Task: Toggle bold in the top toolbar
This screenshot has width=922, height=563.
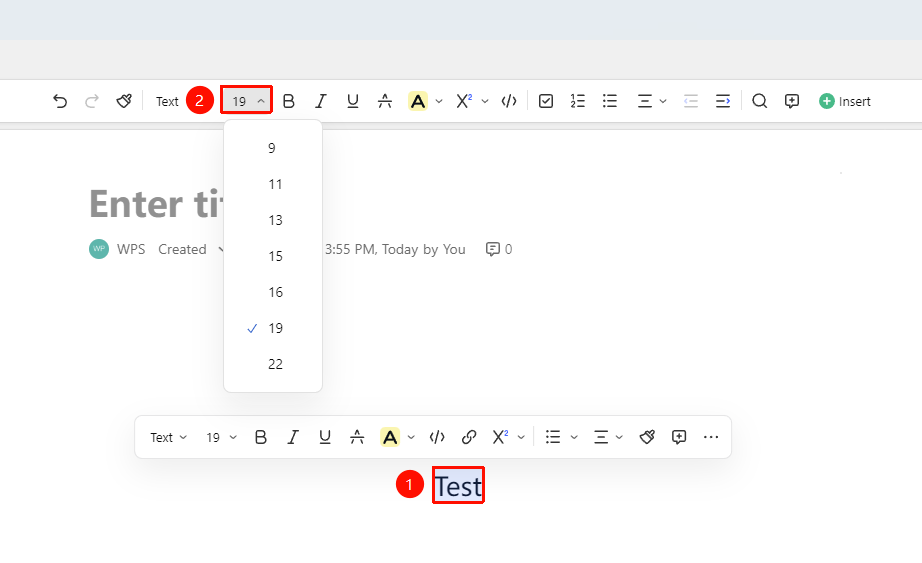Action: [x=288, y=101]
